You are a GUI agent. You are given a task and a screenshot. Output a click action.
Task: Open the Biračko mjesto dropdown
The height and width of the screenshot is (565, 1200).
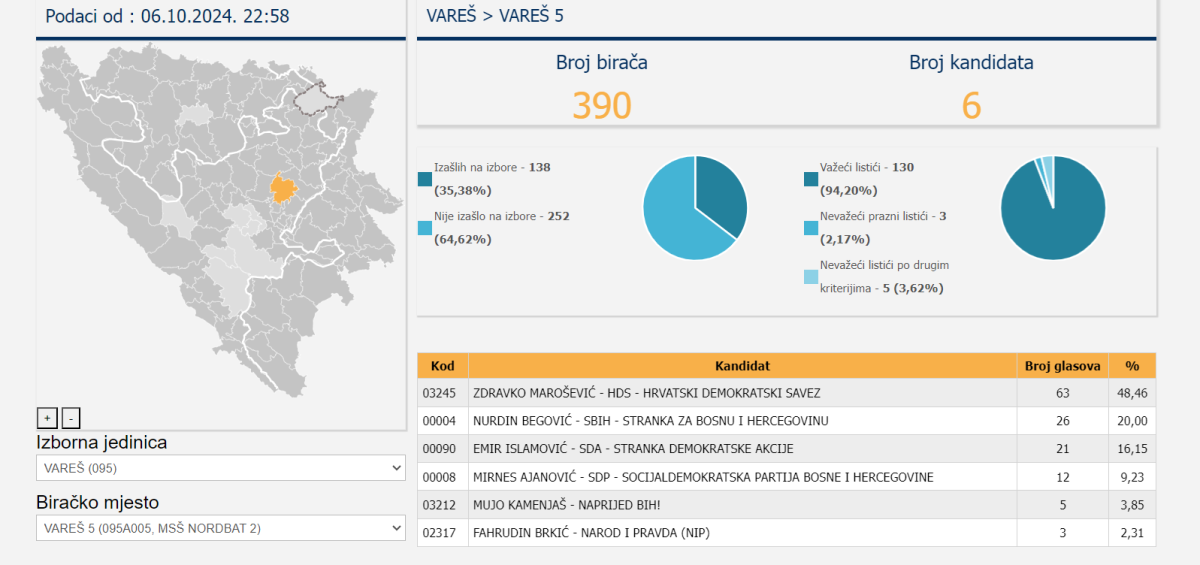click(x=221, y=528)
